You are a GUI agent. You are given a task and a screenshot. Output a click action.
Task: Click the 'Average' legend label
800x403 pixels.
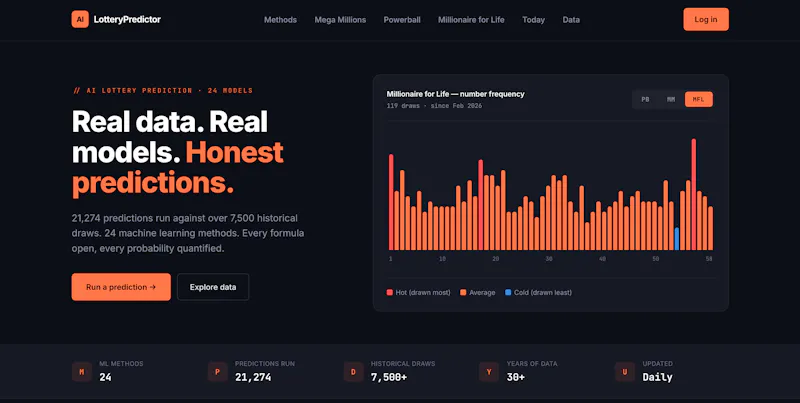(x=482, y=292)
